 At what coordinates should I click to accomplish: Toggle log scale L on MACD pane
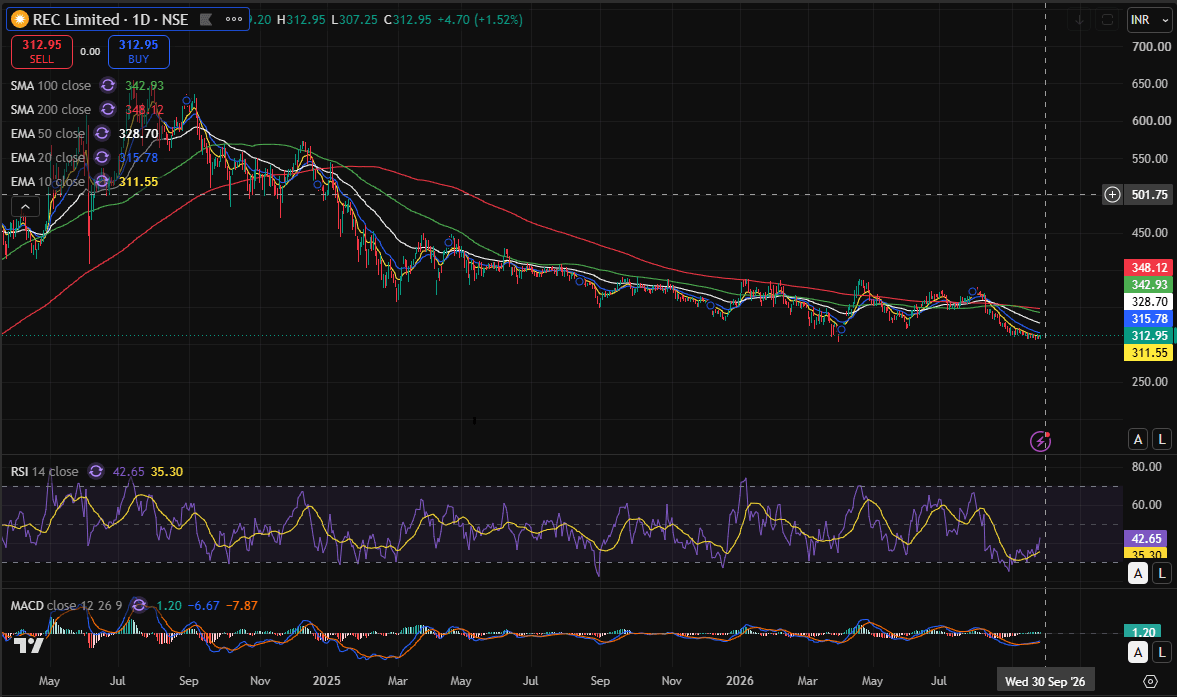point(1162,653)
